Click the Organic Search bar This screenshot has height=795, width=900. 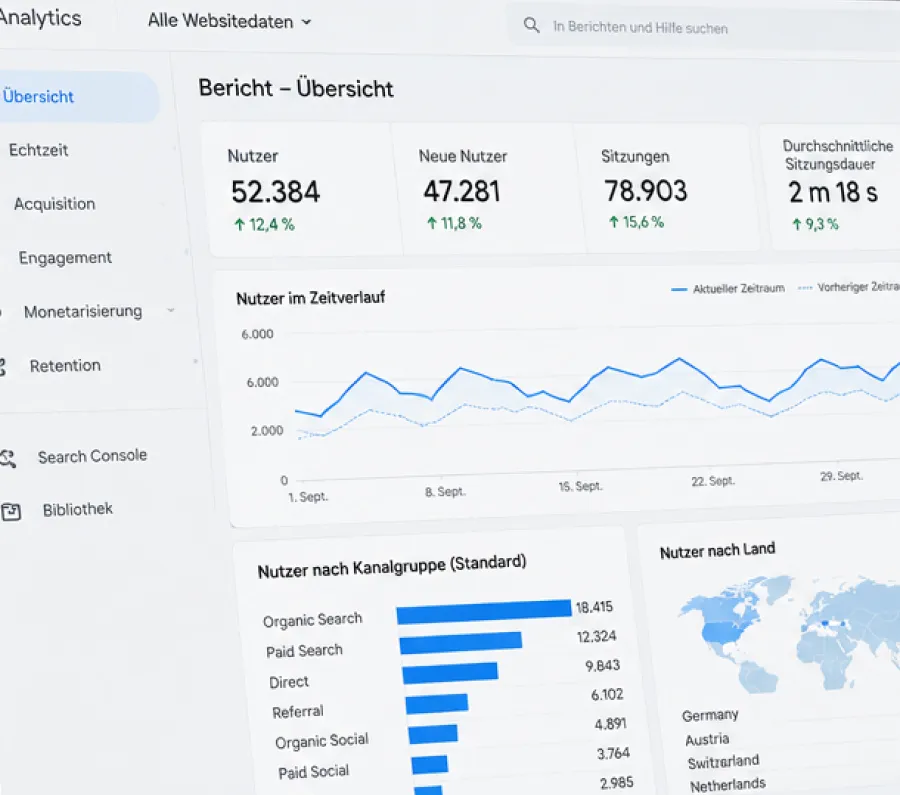pyautogui.click(x=484, y=612)
